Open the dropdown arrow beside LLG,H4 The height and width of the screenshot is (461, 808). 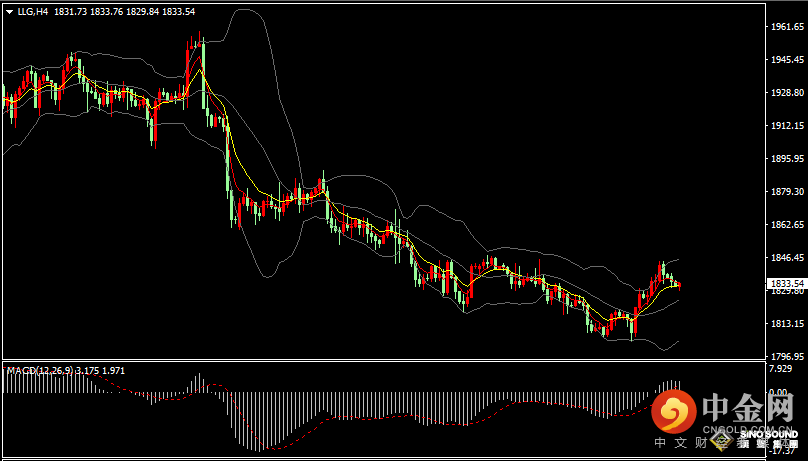pos(8,11)
